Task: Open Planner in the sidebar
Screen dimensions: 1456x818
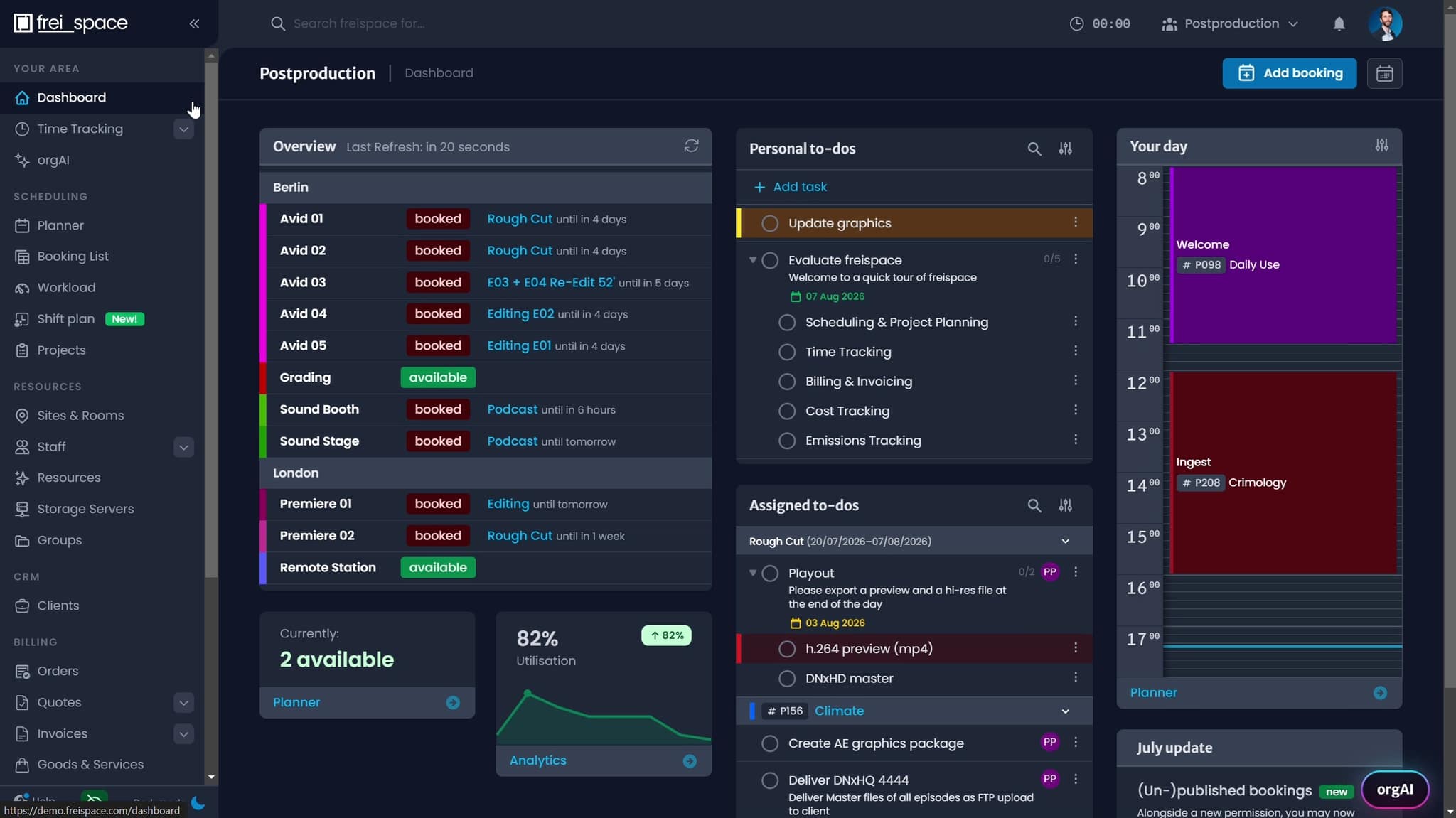Action: coord(60,225)
